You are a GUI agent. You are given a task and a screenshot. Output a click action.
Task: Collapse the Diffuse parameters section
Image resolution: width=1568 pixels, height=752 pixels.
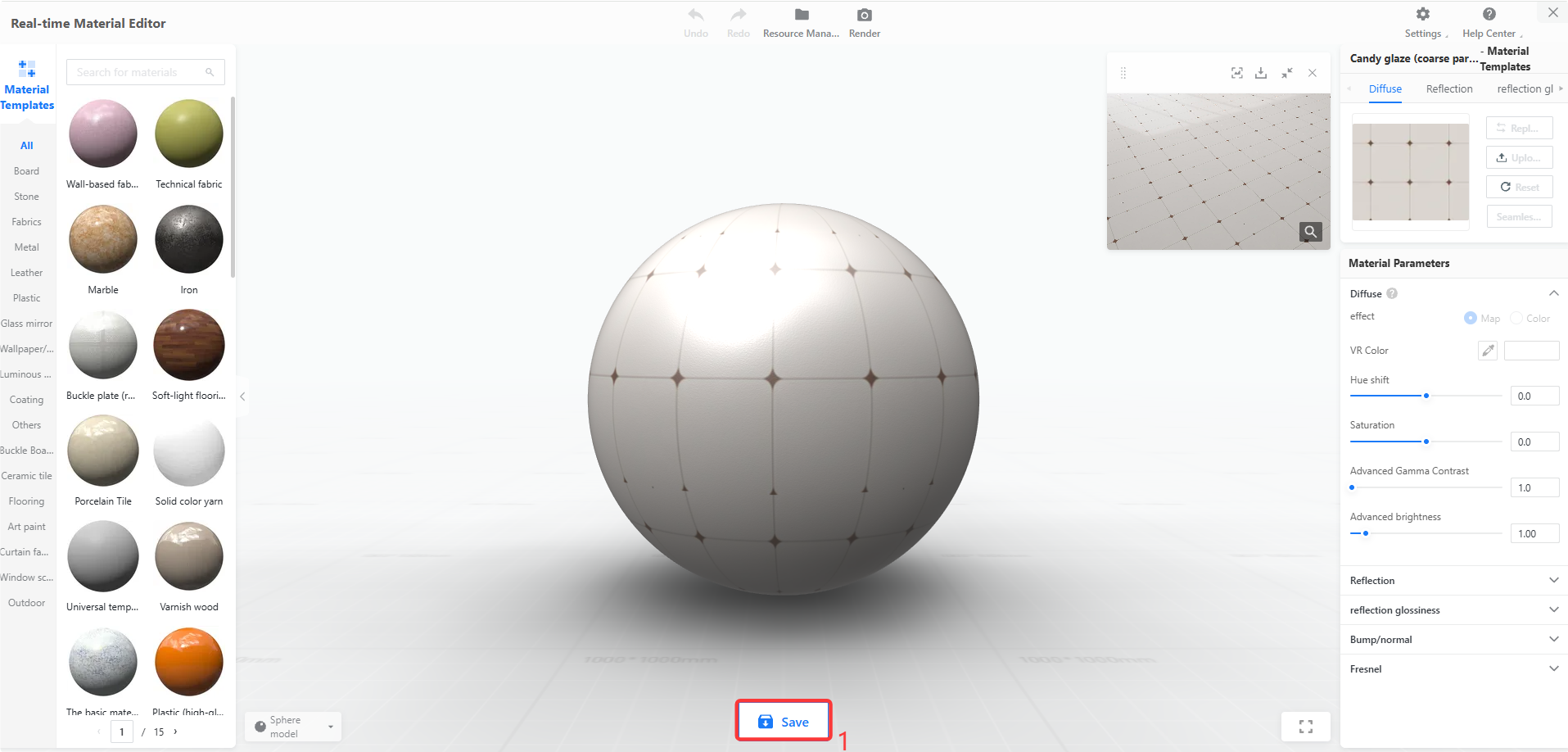click(x=1553, y=293)
